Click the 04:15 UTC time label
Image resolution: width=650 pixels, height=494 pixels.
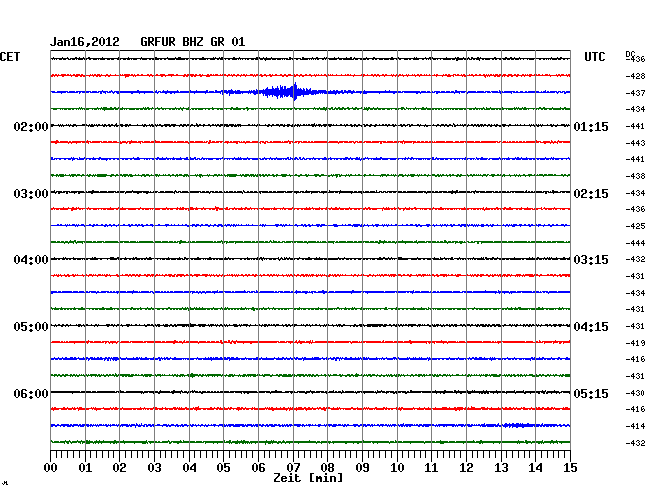(591, 327)
